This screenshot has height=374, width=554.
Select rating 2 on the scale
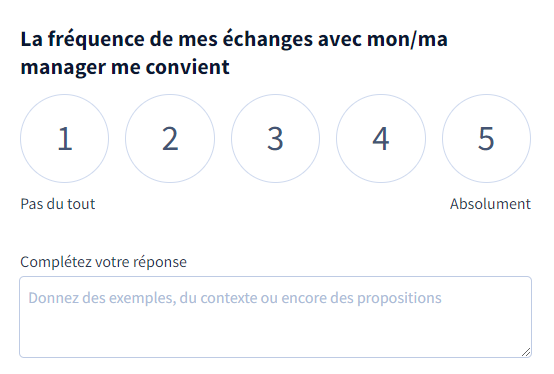[x=170, y=138]
